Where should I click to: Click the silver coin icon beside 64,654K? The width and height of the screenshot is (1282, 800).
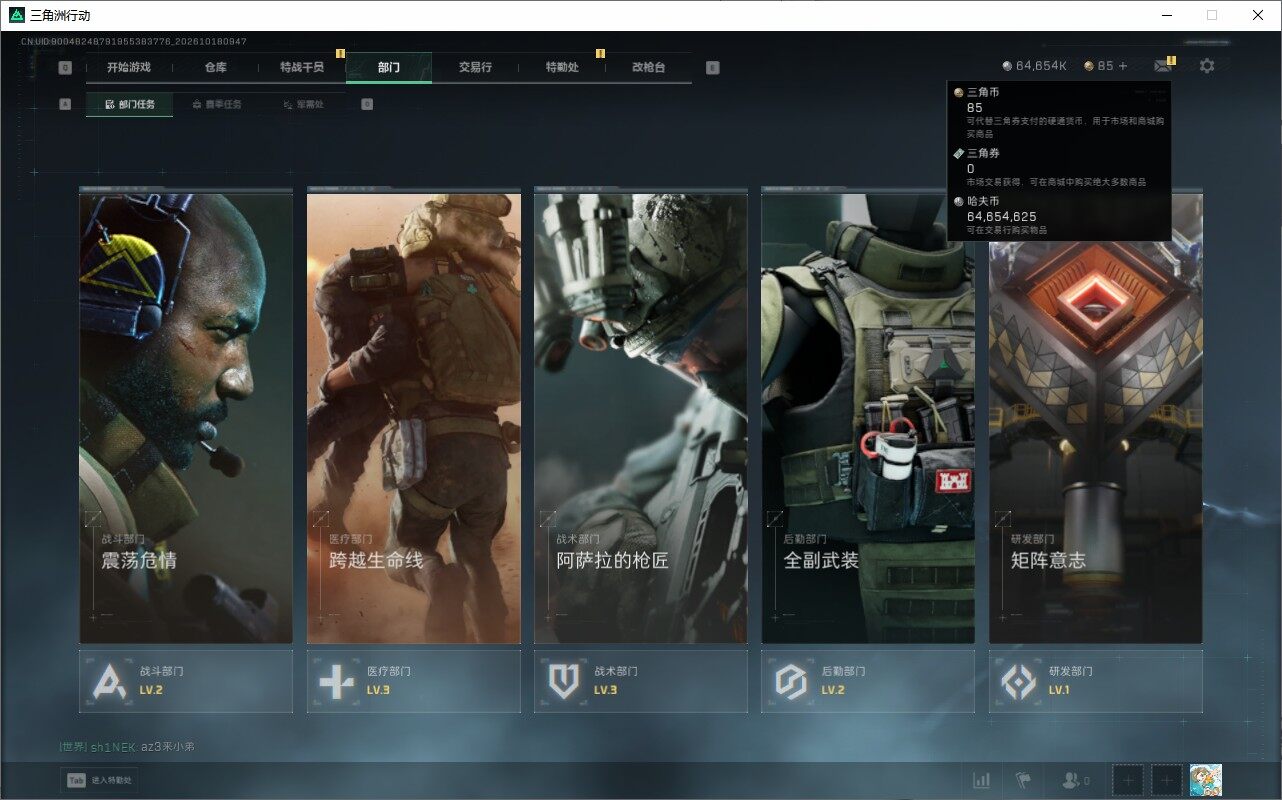1007,66
